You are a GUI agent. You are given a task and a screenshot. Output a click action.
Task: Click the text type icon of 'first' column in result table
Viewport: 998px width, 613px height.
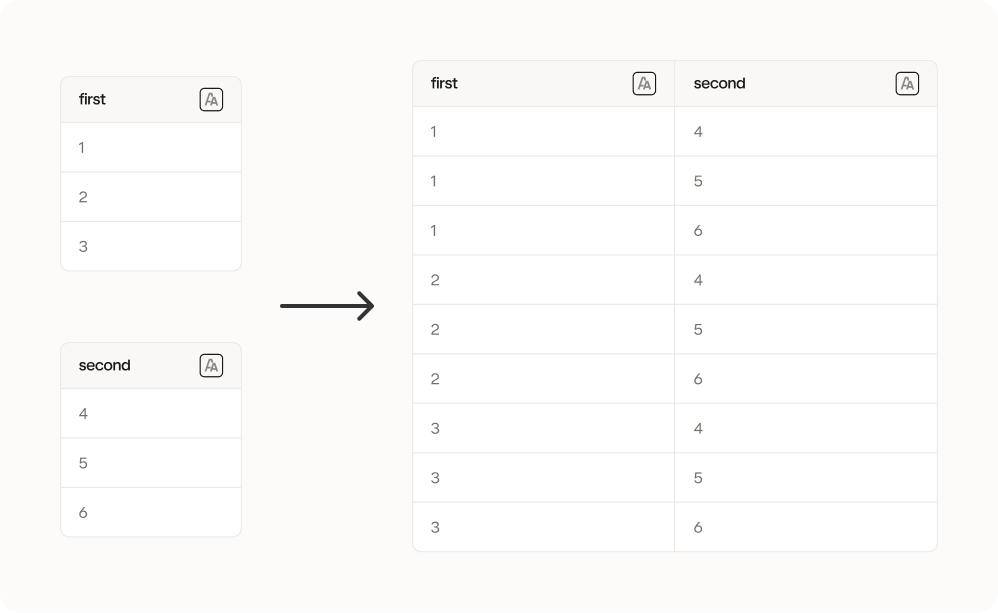click(644, 84)
